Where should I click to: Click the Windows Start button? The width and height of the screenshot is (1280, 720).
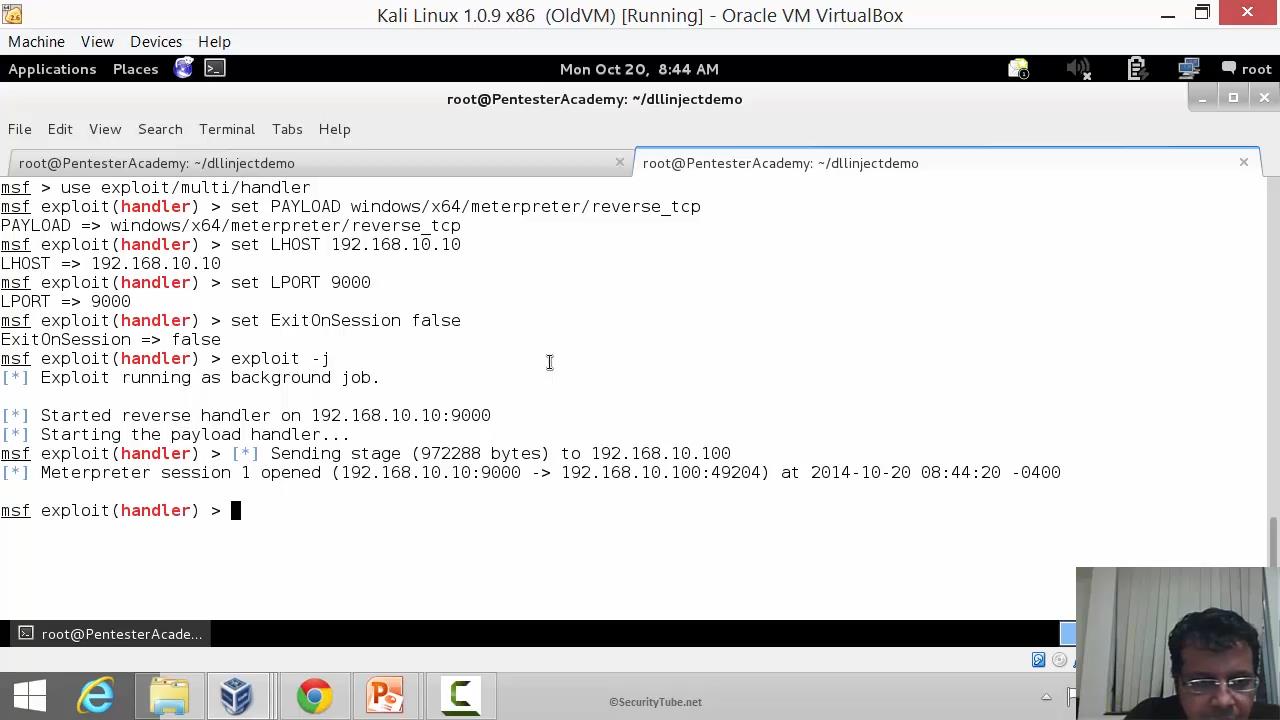[30, 696]
